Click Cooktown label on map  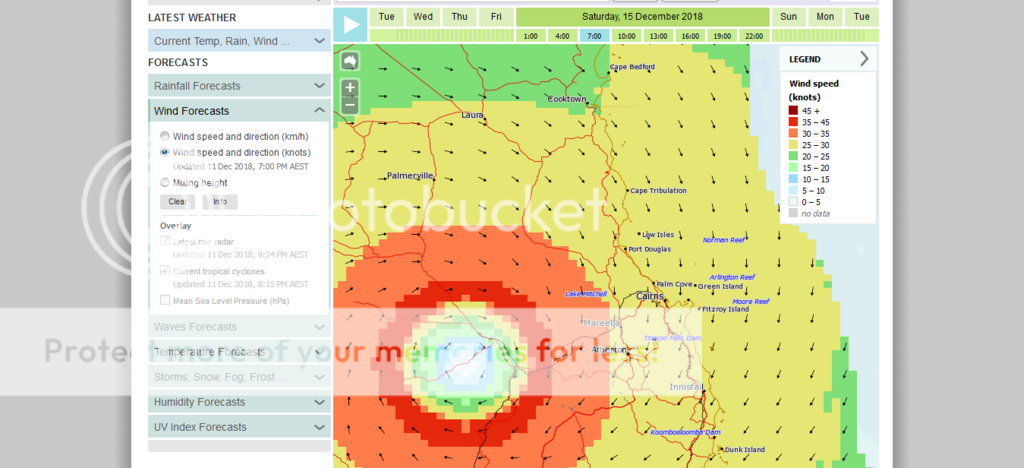click(567, 99)
